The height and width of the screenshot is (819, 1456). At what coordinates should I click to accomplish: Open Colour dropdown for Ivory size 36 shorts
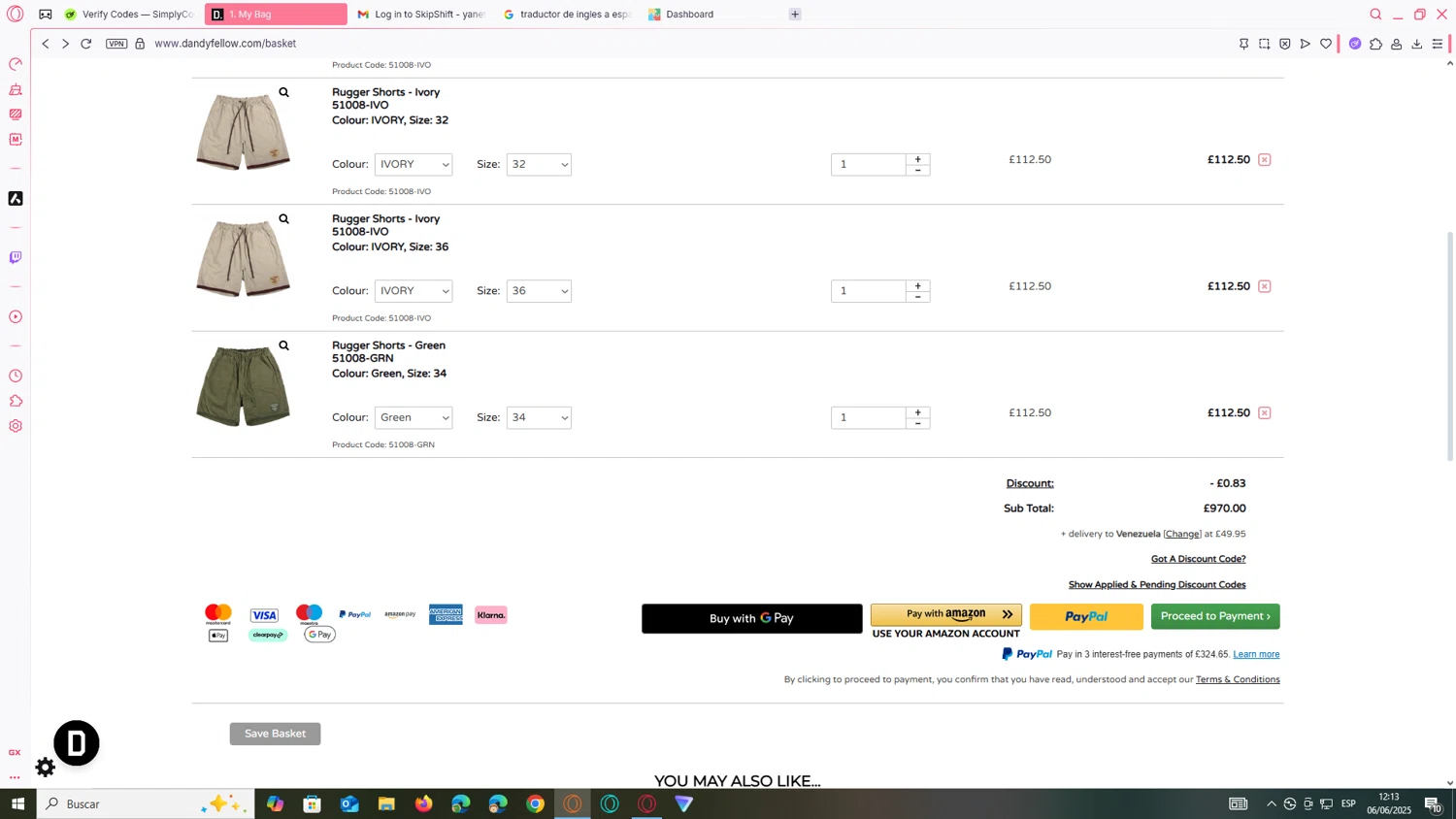[x=414, y=291]
